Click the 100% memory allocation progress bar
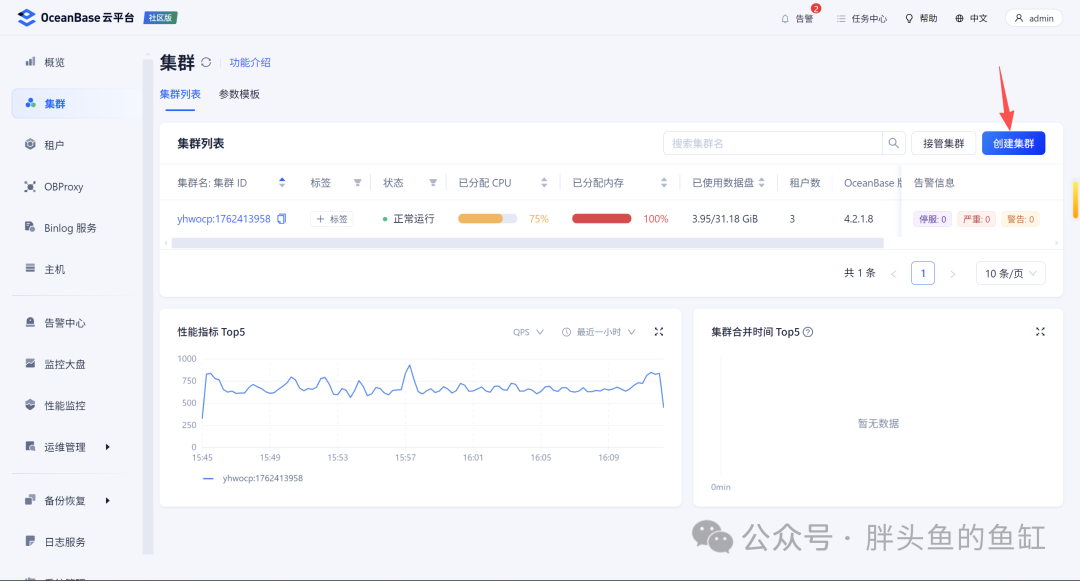The image size is (1080, 581). 601,219
